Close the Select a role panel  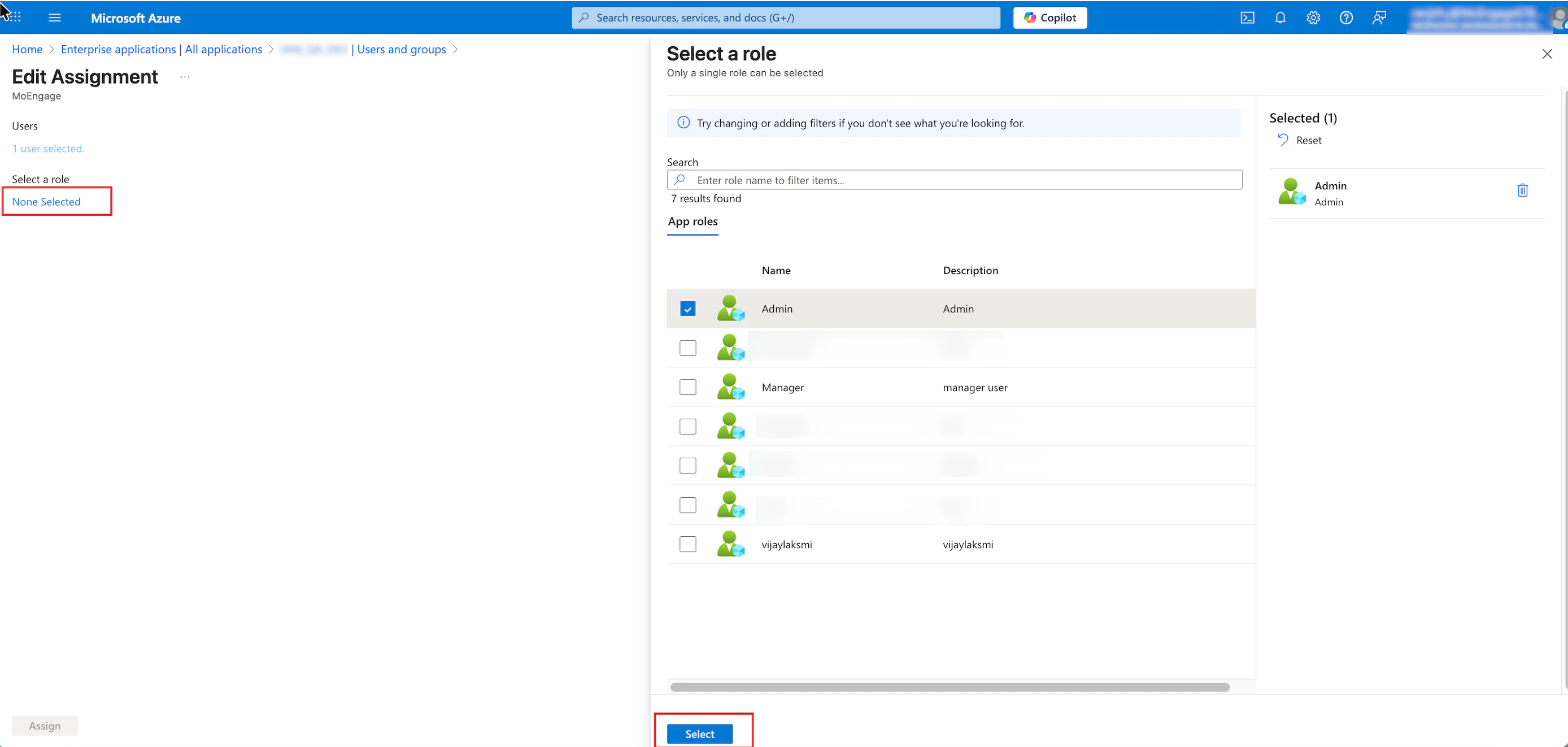[x=1547, y=54]
